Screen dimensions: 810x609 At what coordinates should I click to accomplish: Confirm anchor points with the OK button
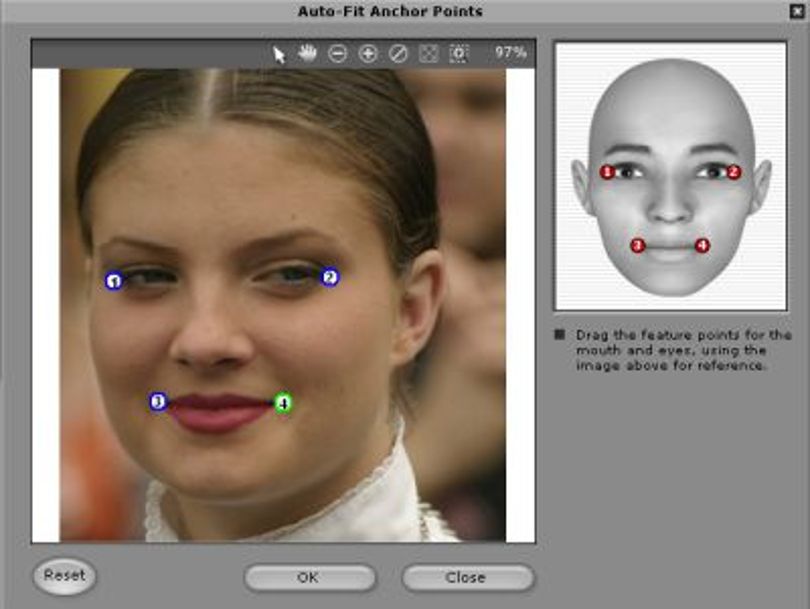click(309, 577)
